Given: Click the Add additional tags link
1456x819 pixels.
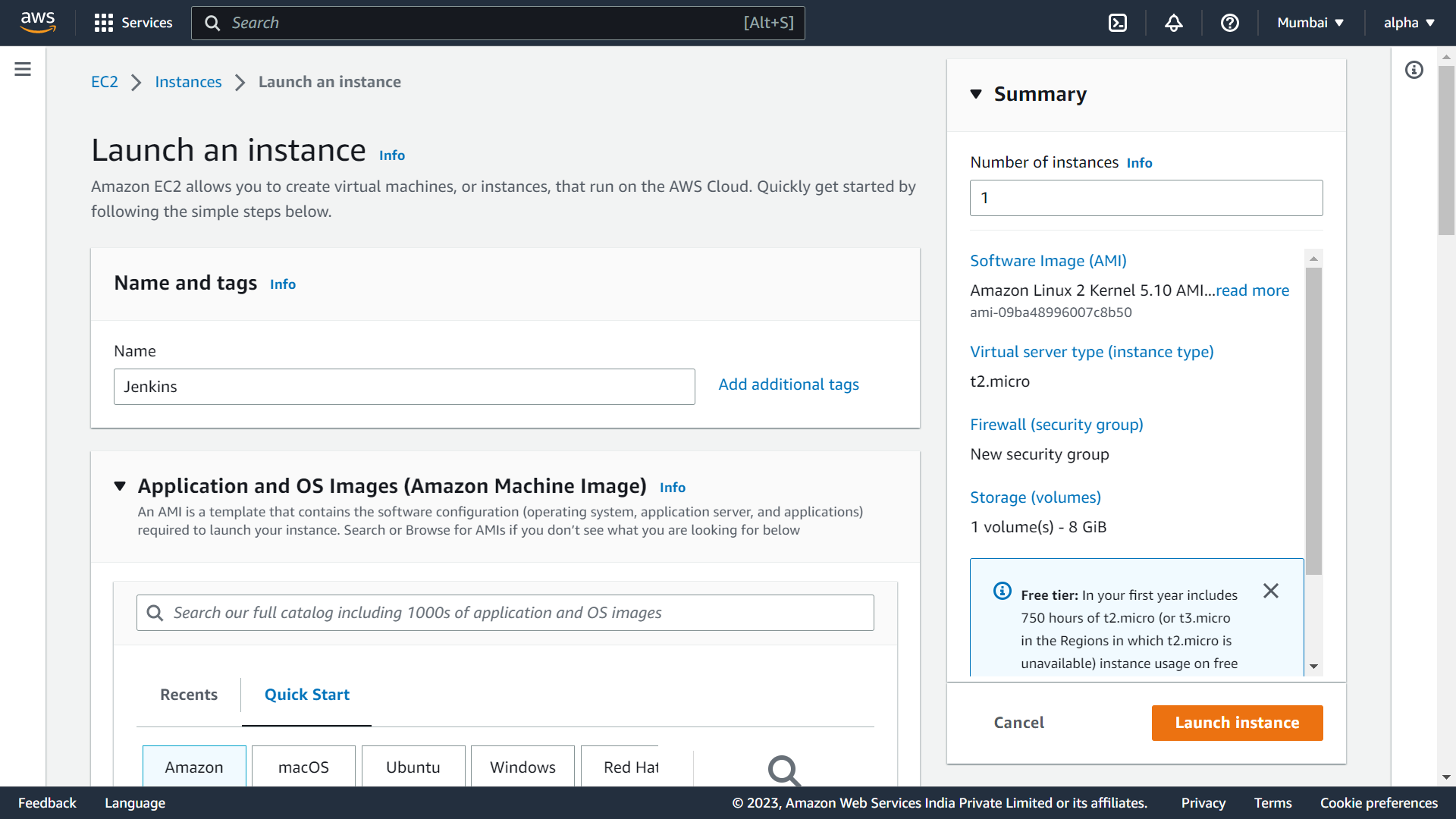Looking at the screenshot, I should [x=789, y=384].
